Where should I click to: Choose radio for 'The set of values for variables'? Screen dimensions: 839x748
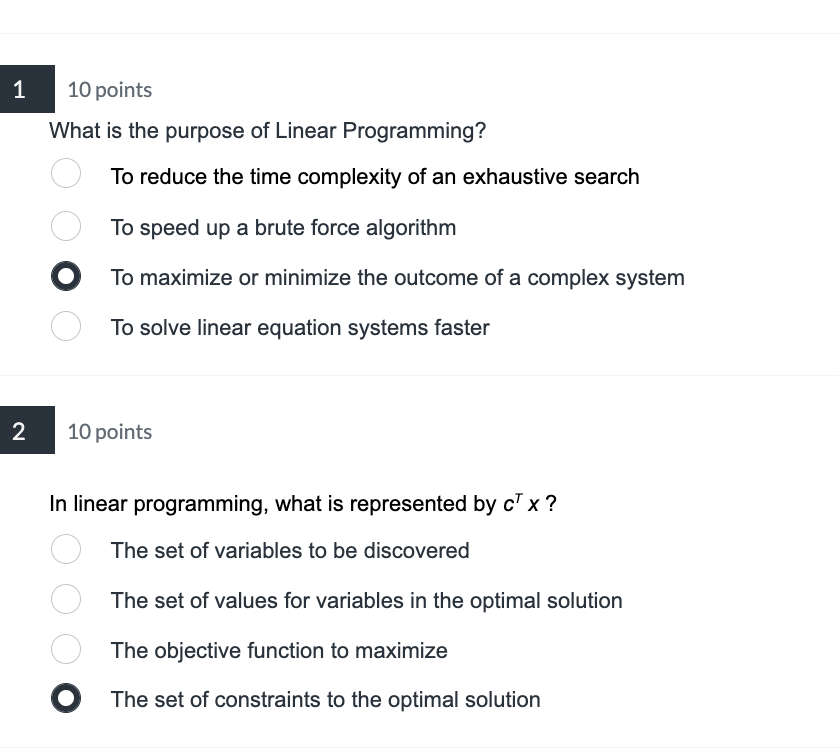pyautogui.click(x=66, y=599)
